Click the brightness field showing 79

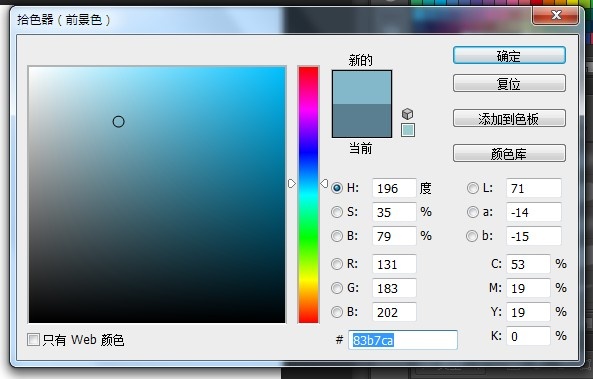point(394,236)
